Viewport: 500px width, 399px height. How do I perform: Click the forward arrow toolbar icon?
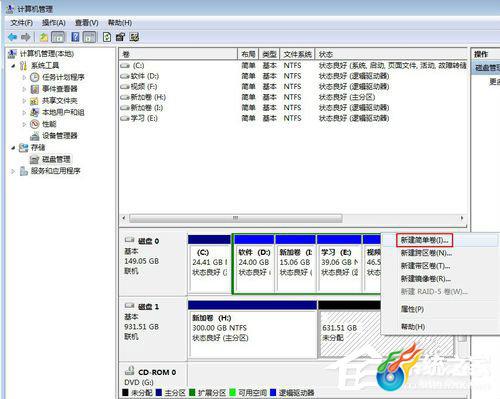click(x=26, y=37)
